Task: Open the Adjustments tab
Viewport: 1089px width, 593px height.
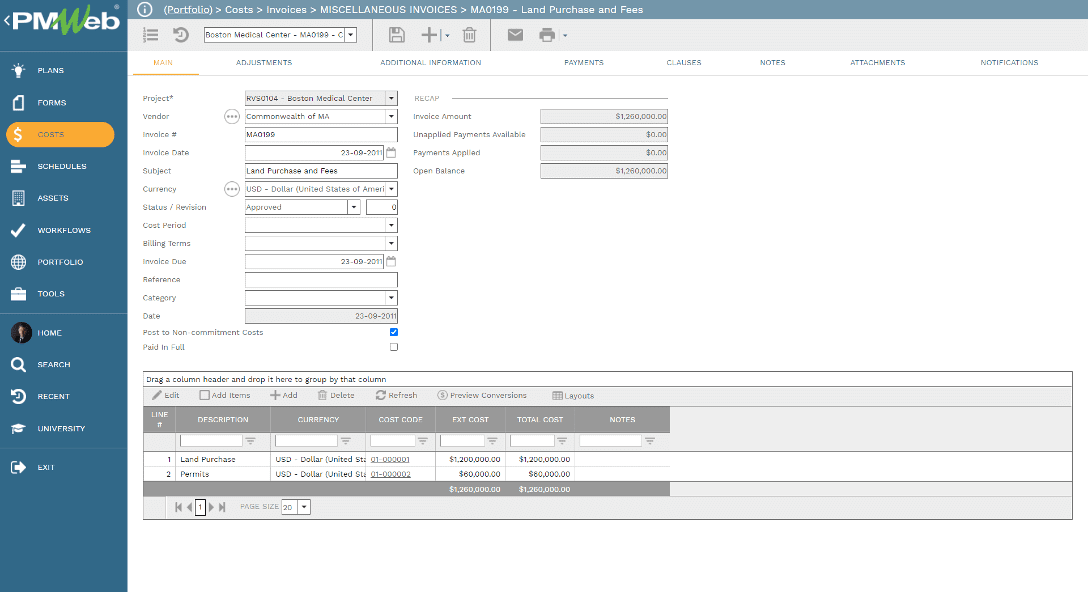Action: (263, 61)
